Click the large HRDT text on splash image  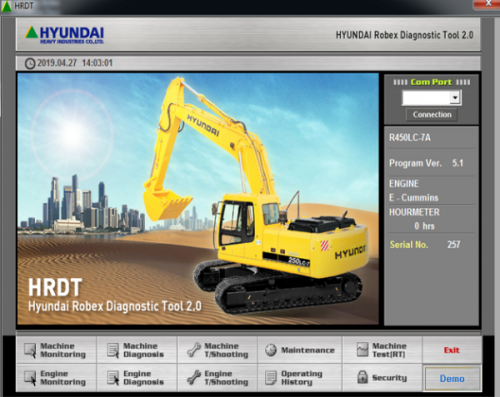click(x=55, y=288)
